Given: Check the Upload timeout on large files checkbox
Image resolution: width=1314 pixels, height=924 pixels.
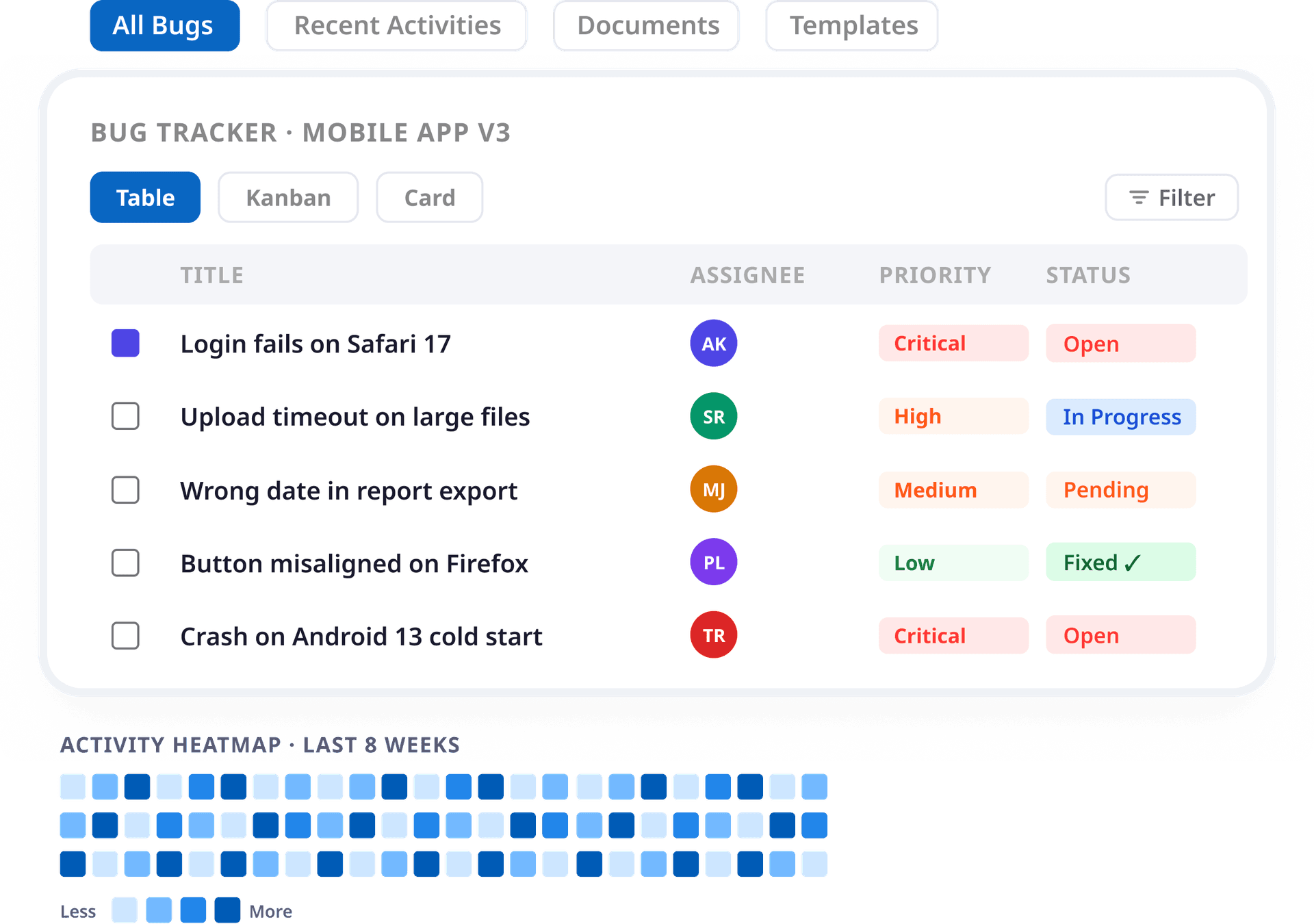Looking at the screenshot, I should coord(125,416).
